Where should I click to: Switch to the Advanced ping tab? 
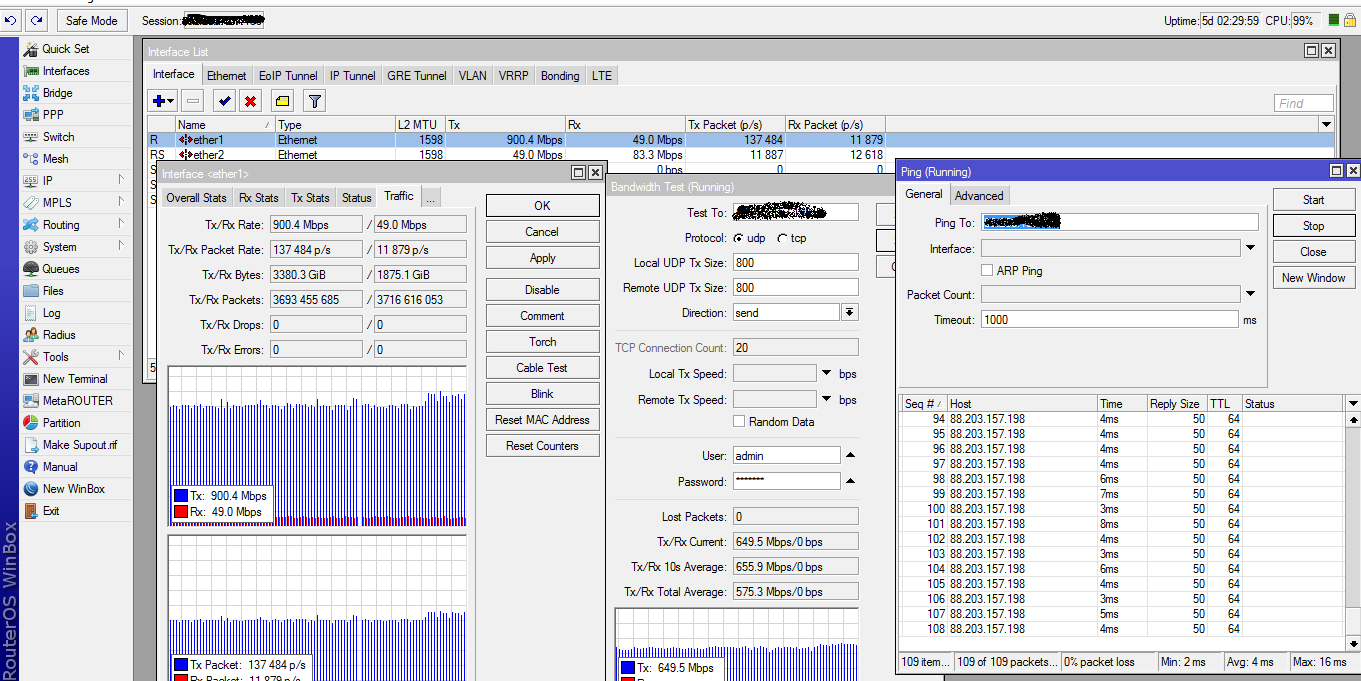coord(978,196)
